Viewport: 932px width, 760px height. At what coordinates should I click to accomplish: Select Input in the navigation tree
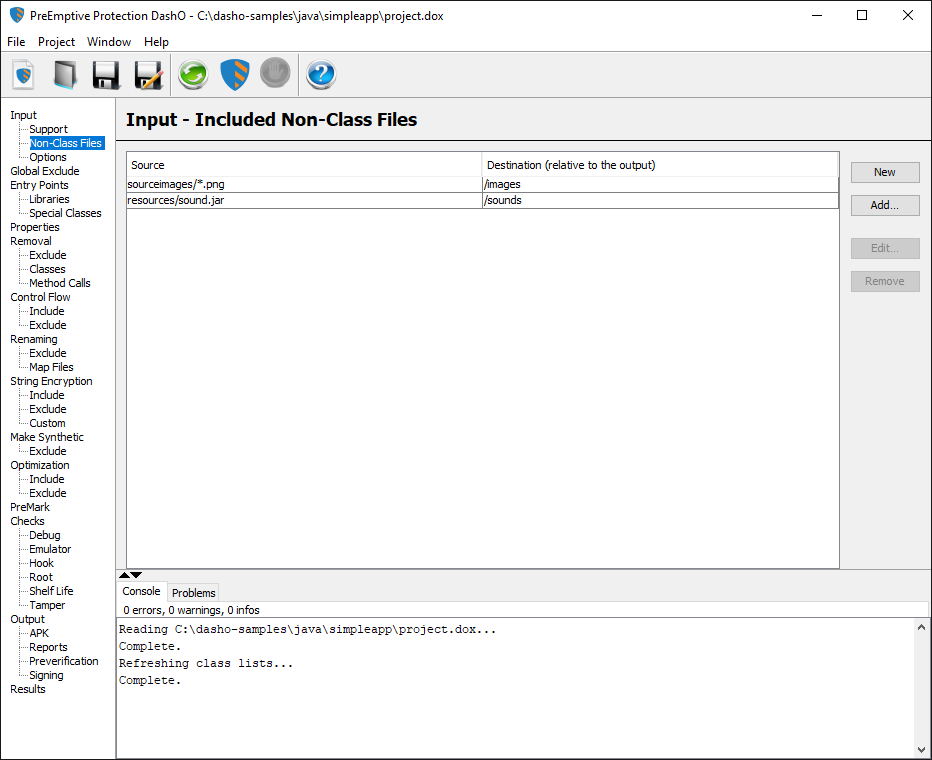click(23, 115)
